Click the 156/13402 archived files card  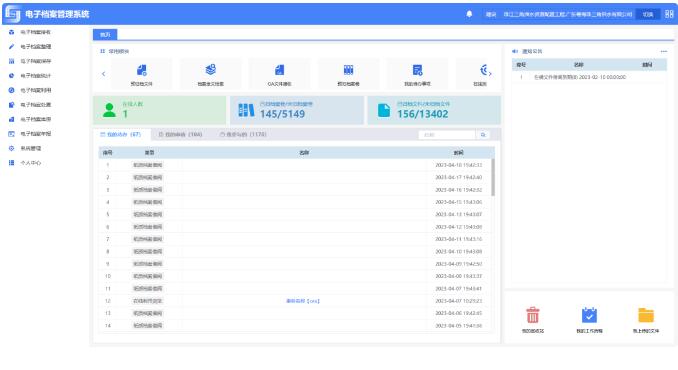(434, 110)
